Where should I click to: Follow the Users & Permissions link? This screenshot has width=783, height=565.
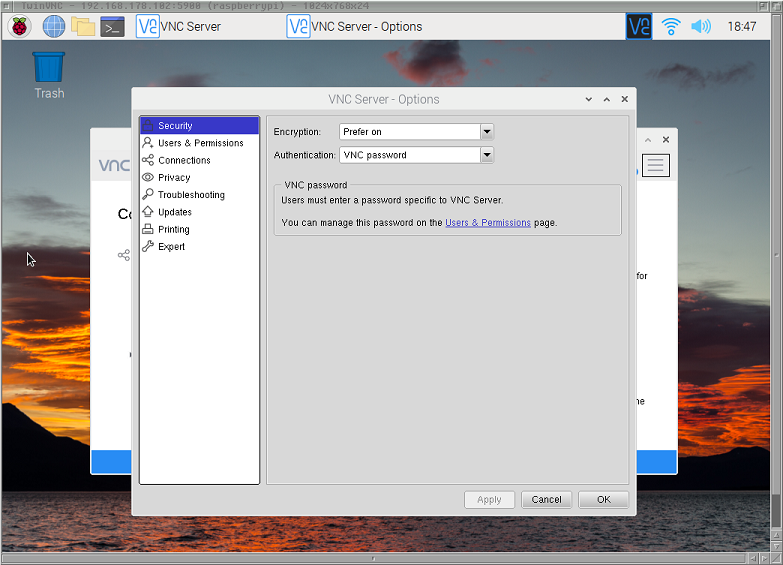pyautogui.click(x=488, y=223)
